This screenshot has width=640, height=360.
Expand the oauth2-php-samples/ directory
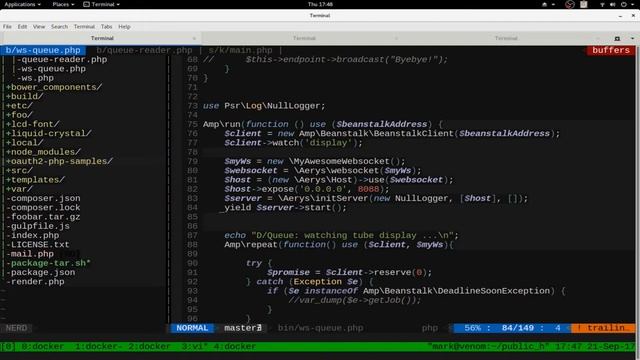click(59, 161)
